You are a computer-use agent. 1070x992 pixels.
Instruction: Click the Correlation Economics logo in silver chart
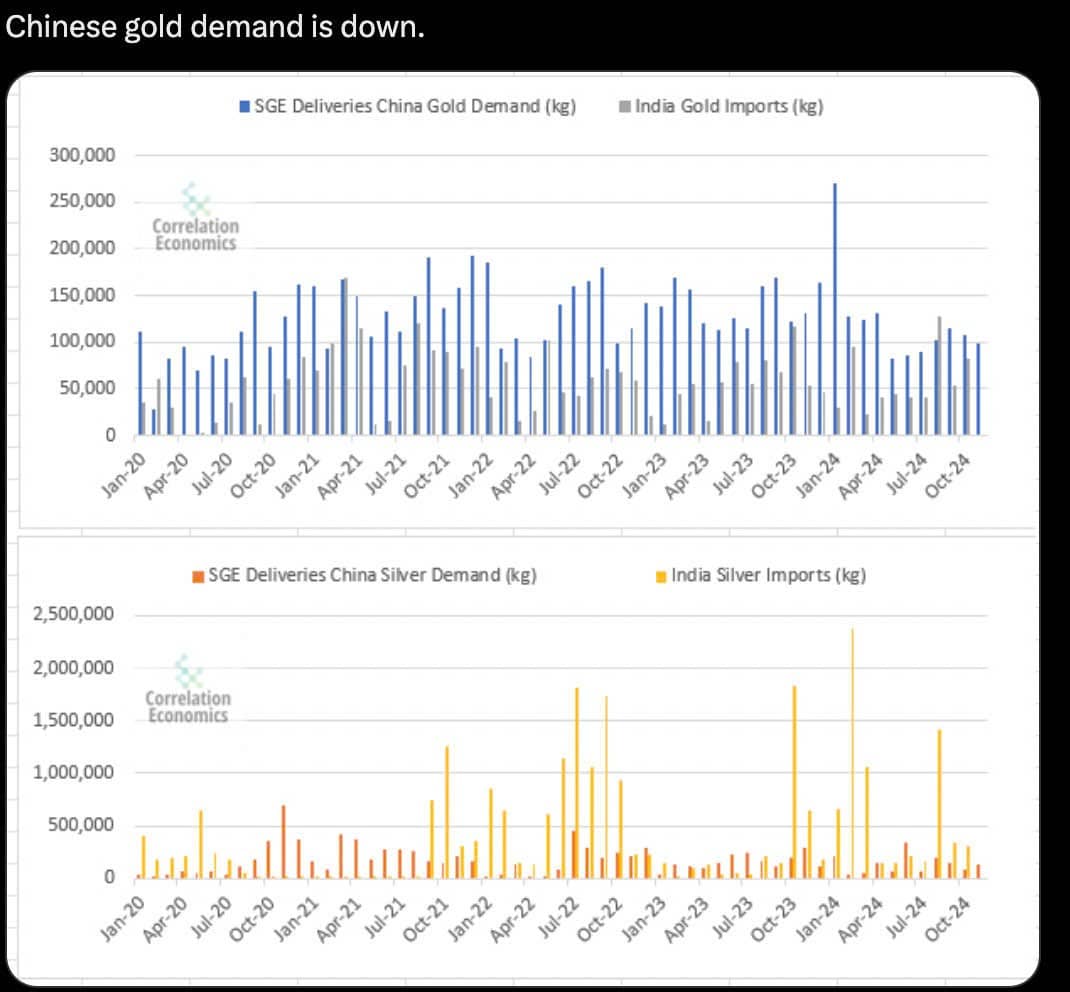point(188,690)
